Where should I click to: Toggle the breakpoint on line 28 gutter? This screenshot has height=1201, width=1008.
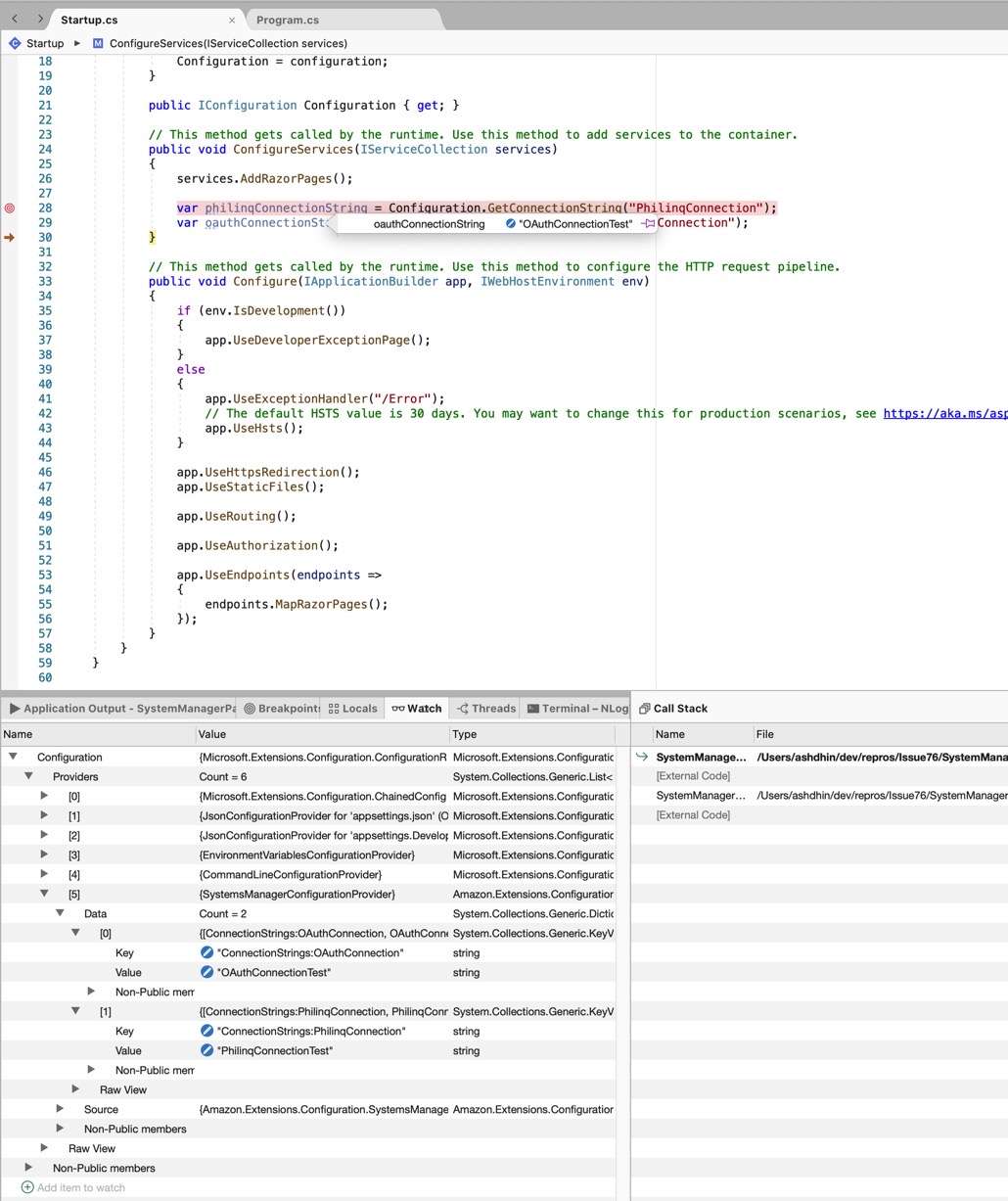click(9, 208)
